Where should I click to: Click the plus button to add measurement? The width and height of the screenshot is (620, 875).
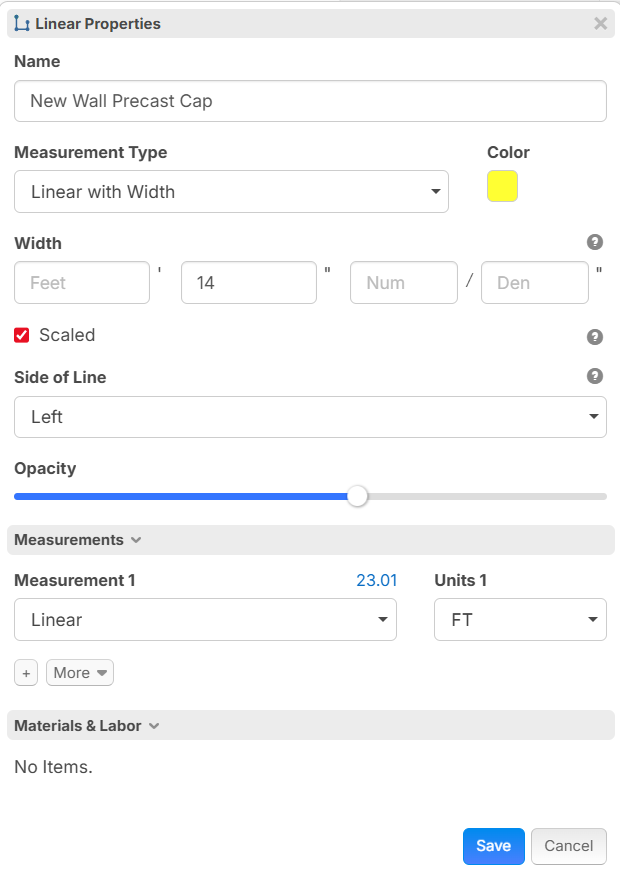(x=26, y=673)
